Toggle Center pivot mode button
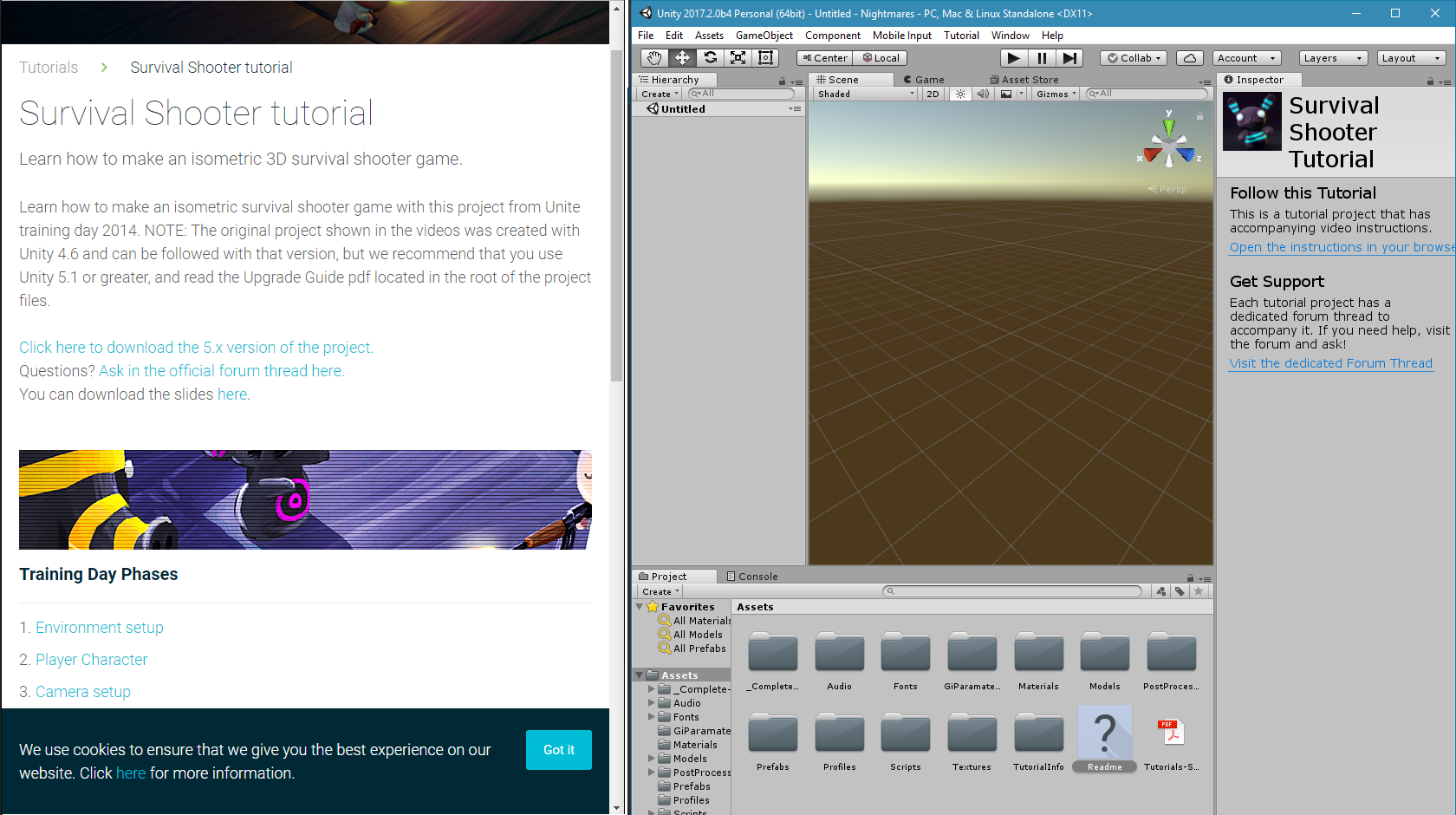Image resolution: width=1456 pixels, height=815 pixels. 825,58
